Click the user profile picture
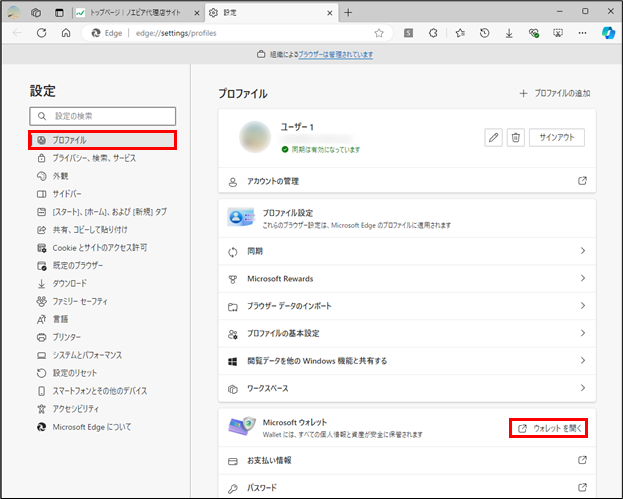Viewport: 623px width, 499px height. point(255,137)
